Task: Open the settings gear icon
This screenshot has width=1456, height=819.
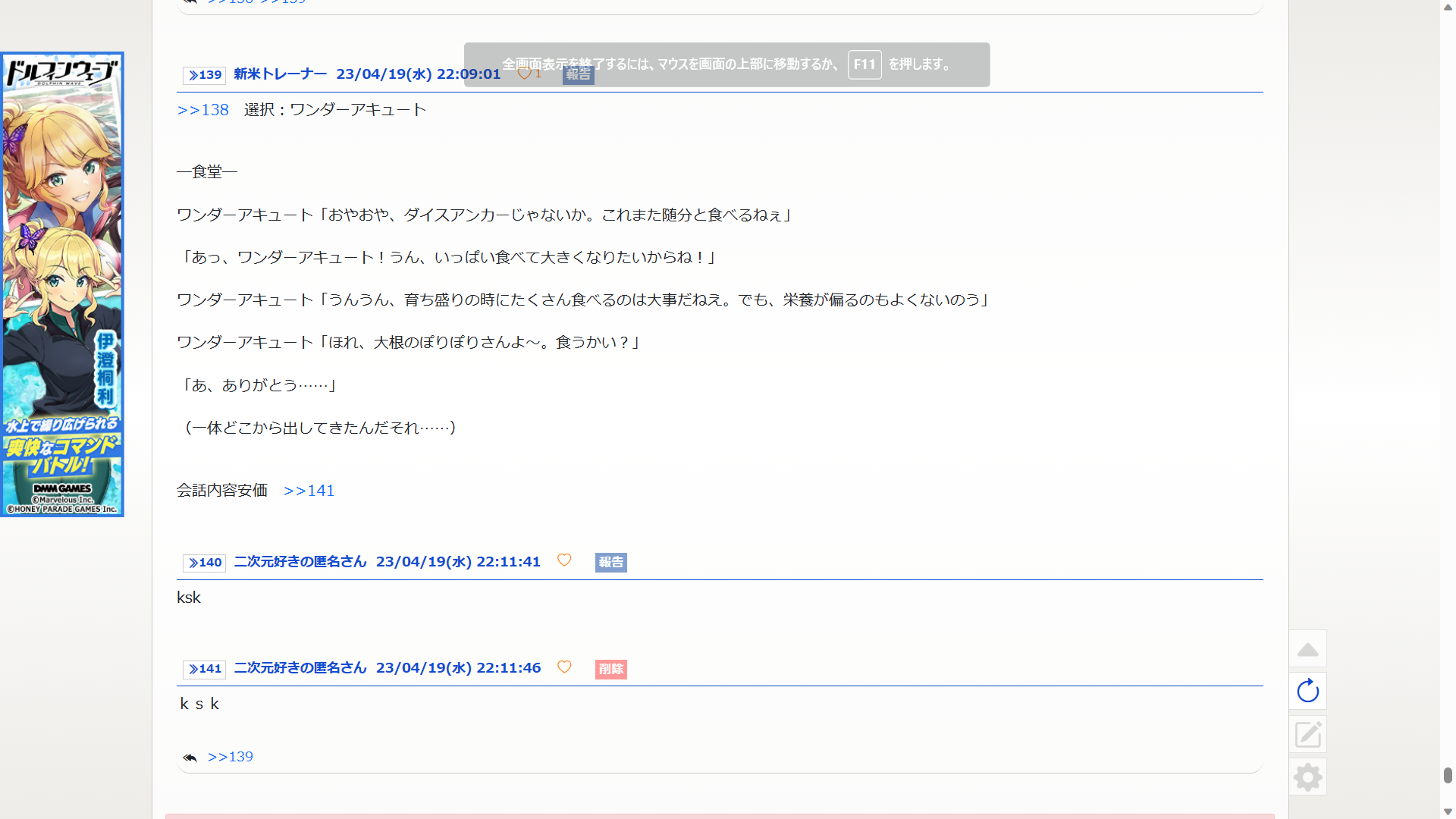Action: [1307, 777]
